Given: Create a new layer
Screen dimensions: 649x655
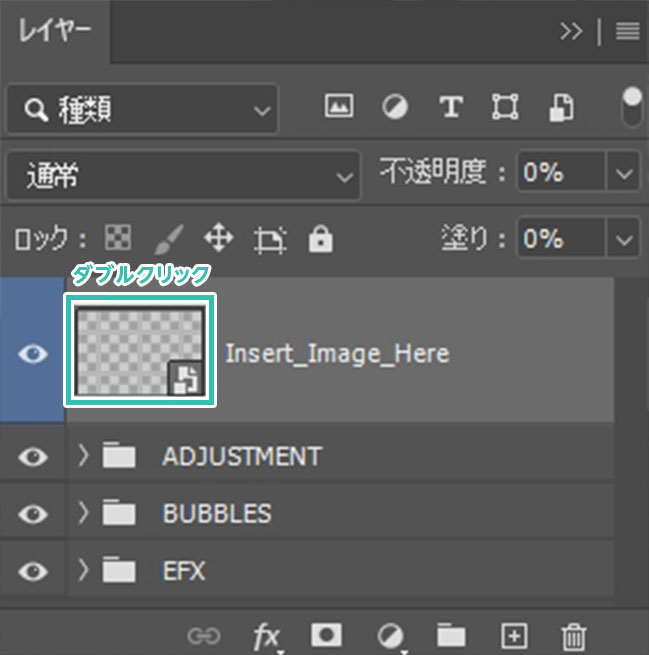Looking at the screenshot, I should (513, 635).
